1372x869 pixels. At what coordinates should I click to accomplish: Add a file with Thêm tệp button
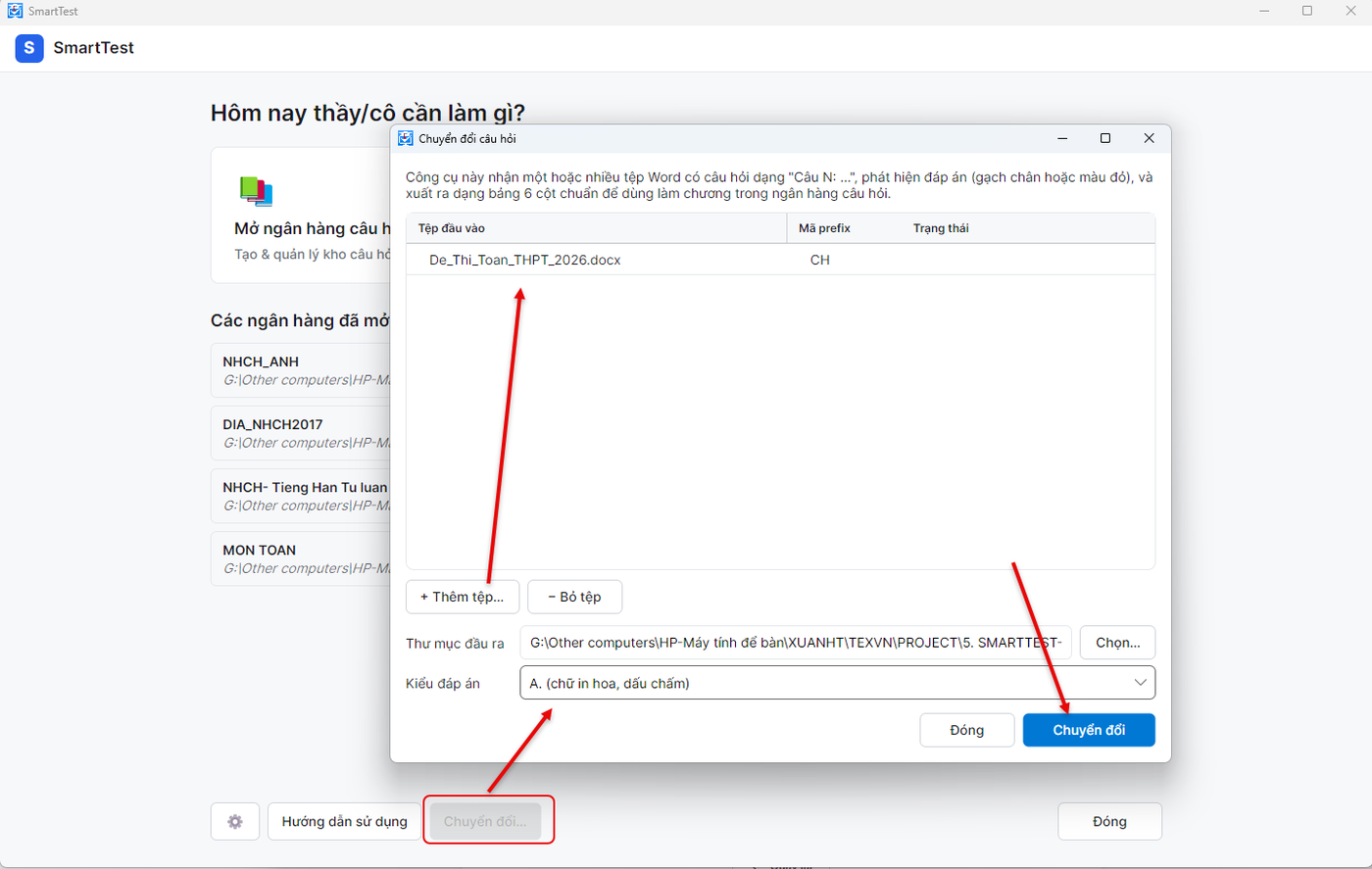pos(463,597)
